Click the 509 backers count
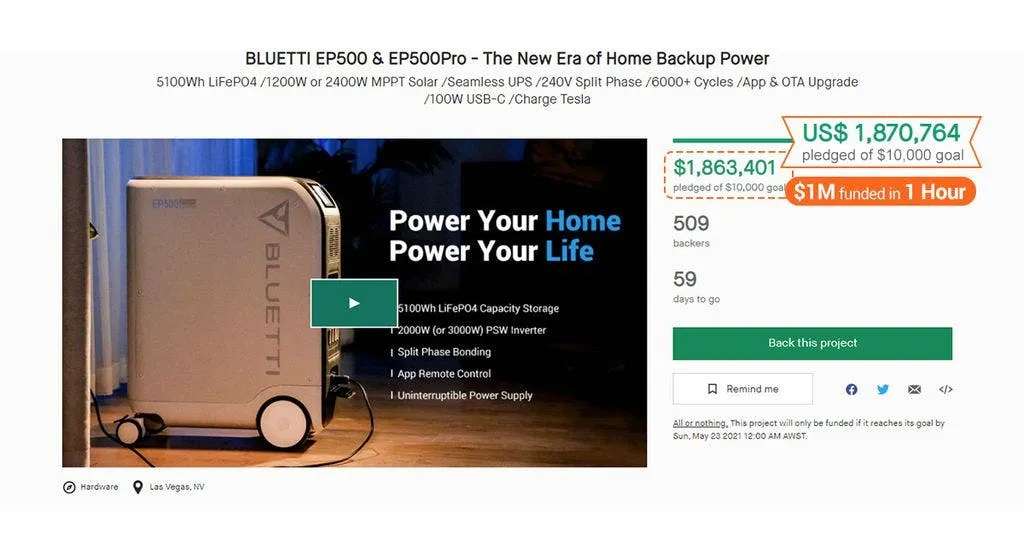This screenshot has height=536, width=1024. (x=691, y=224)
